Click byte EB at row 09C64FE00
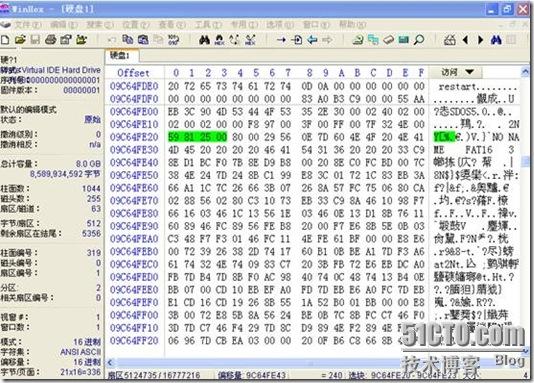534x383 pixels. 173,112
